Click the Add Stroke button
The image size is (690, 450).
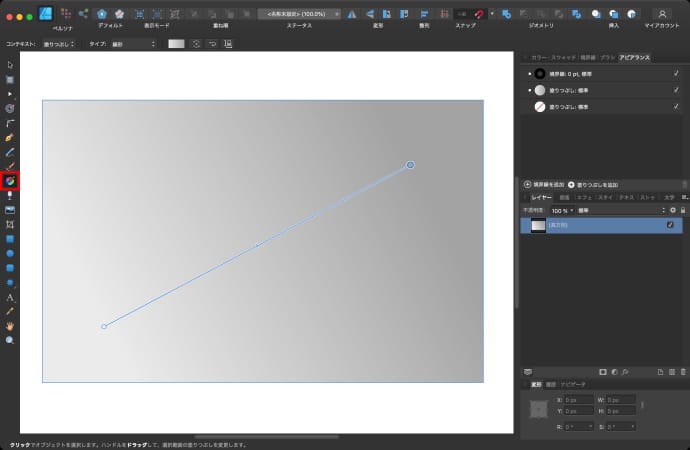click(x=545, y=185)
